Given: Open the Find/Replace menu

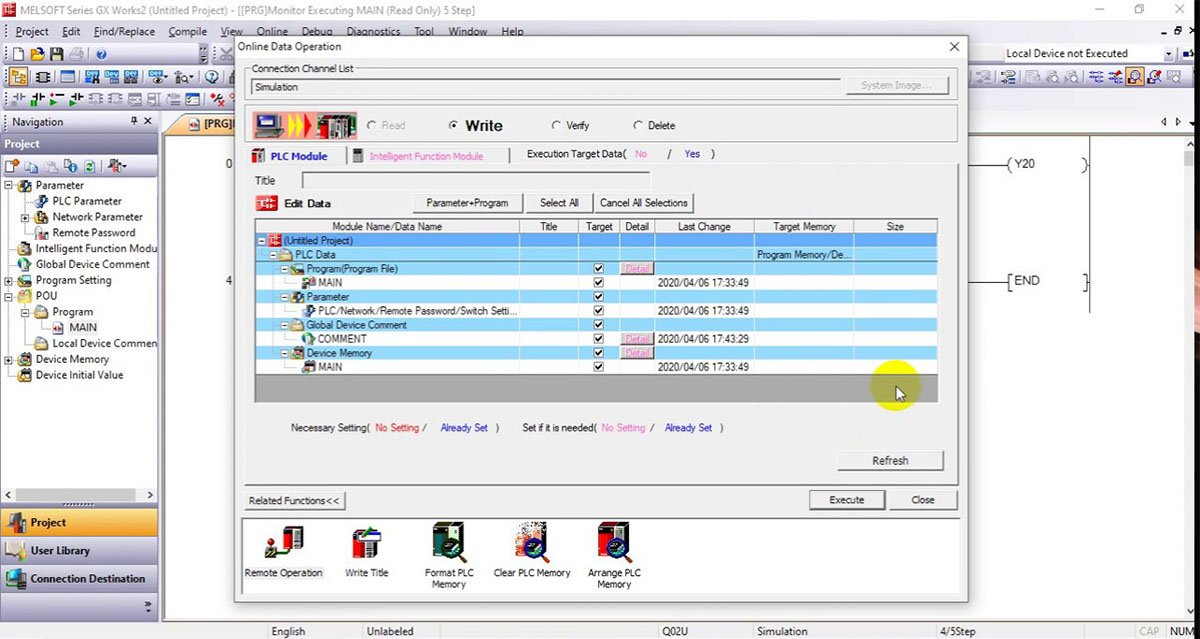Looking at the screenshot, I should pos(124,32).
